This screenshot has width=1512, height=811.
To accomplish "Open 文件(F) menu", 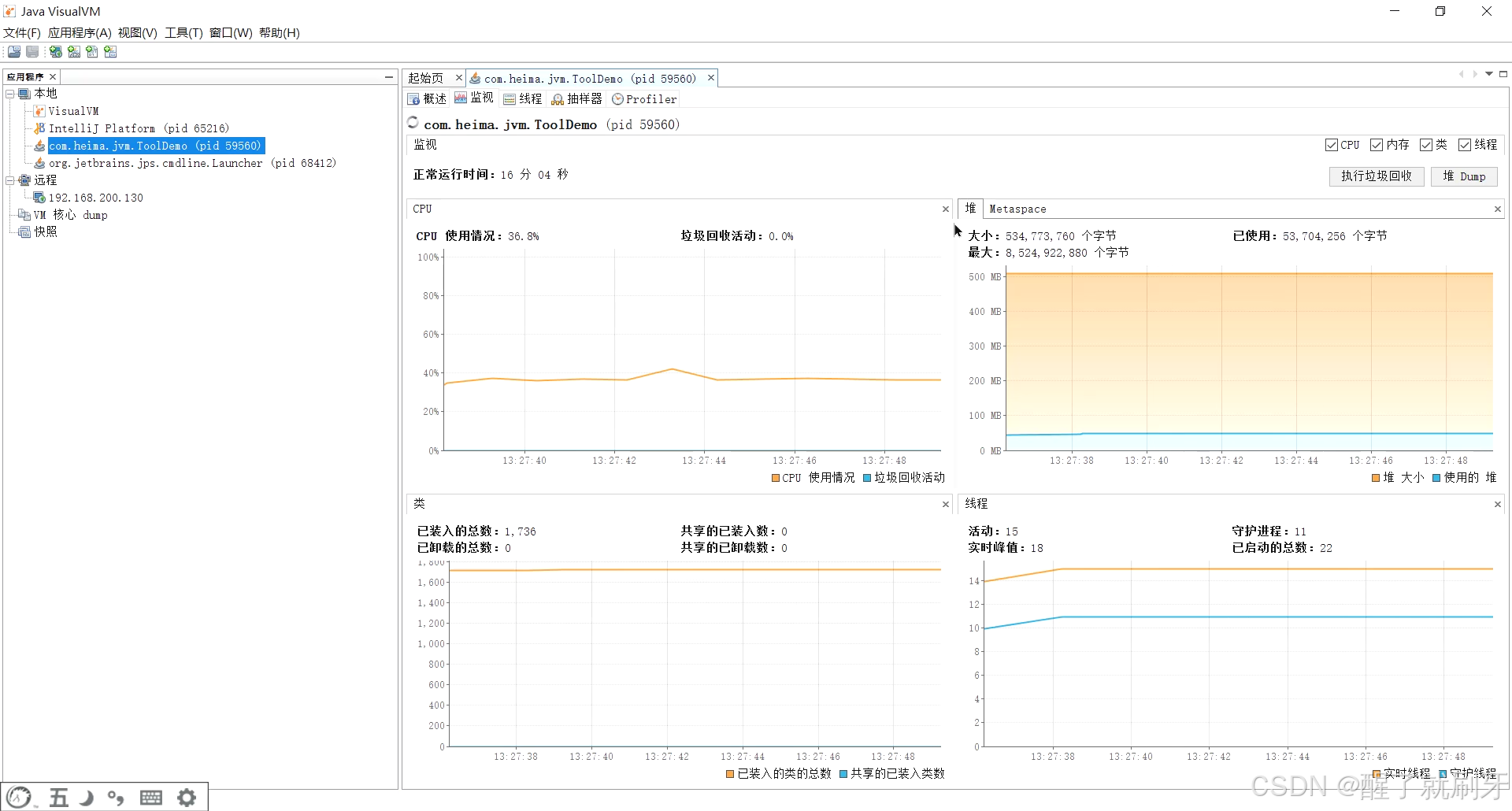I will (22, 33).
